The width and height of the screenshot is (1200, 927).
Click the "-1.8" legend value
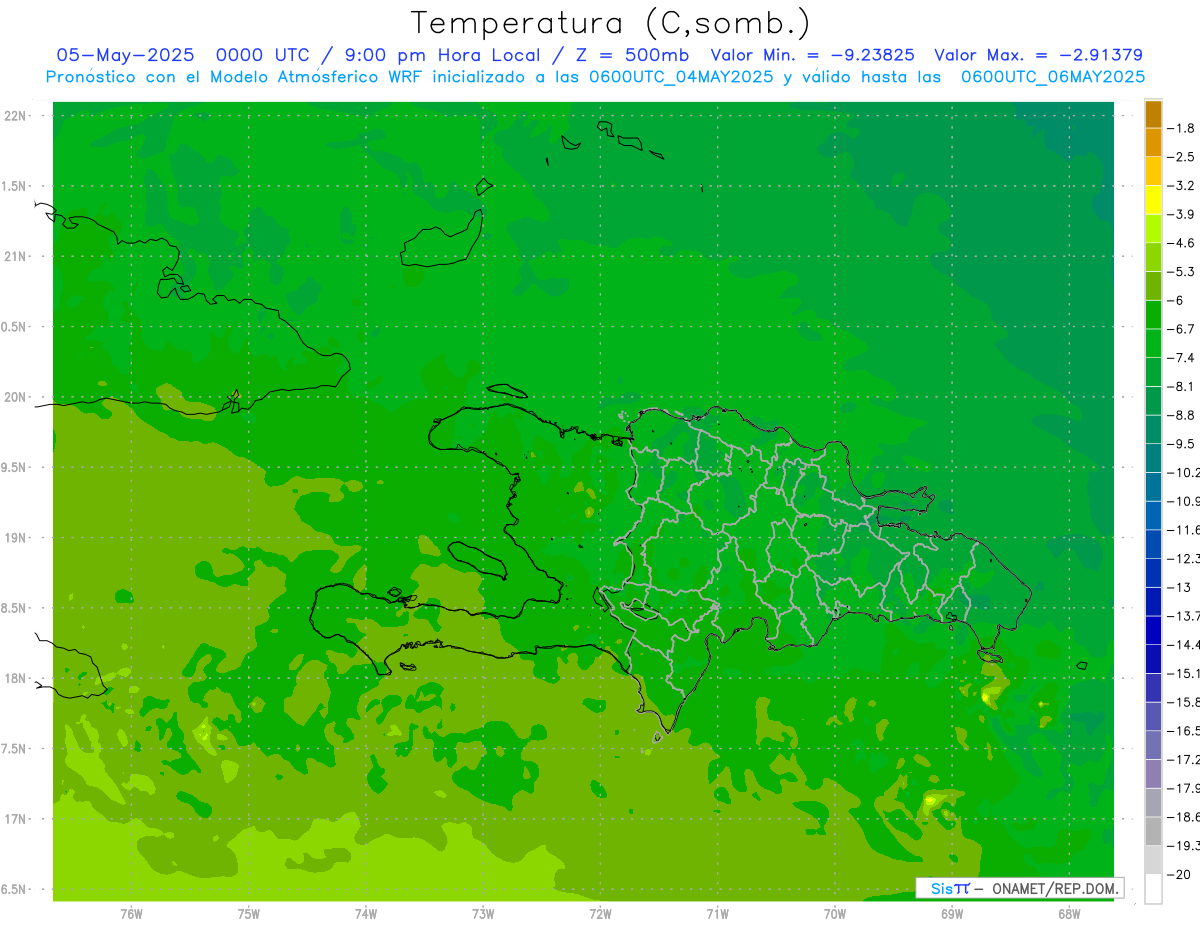(1182, 128)
